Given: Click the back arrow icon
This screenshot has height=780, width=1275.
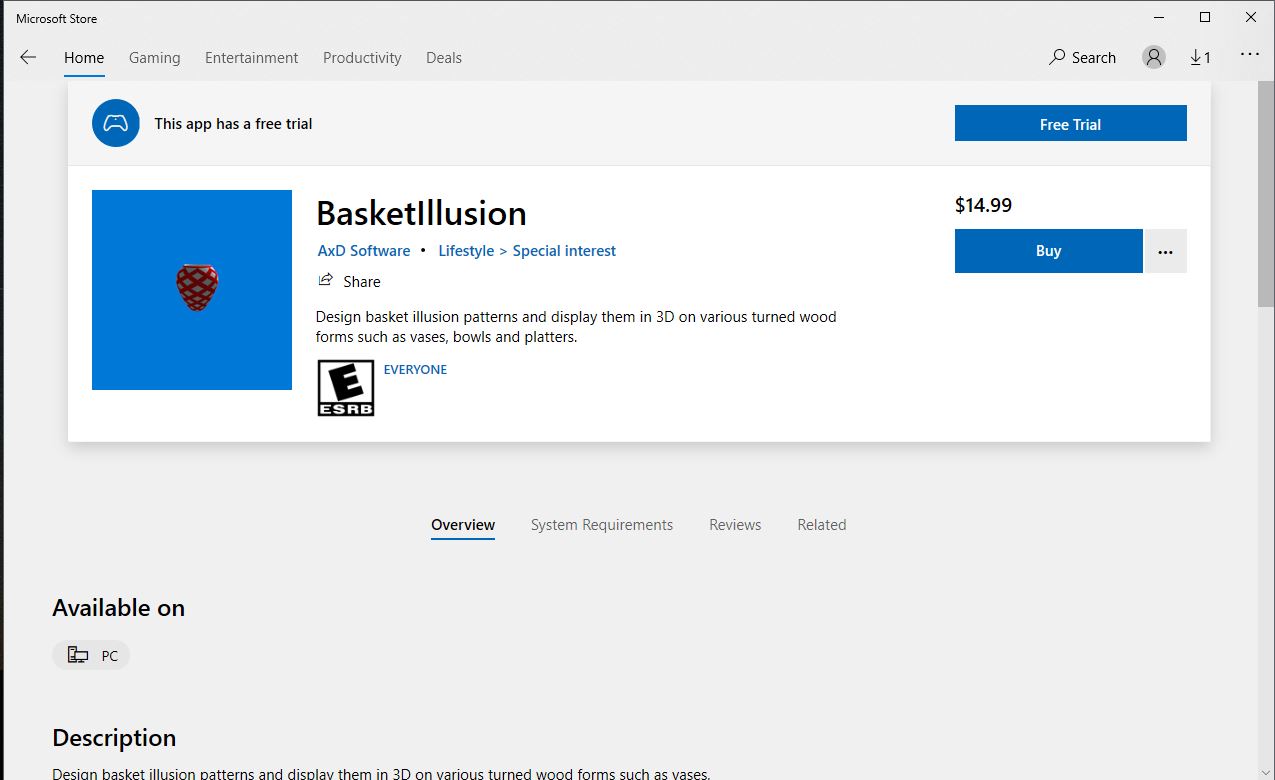Looking at the screenshot, I should click(x=28, y=58).
